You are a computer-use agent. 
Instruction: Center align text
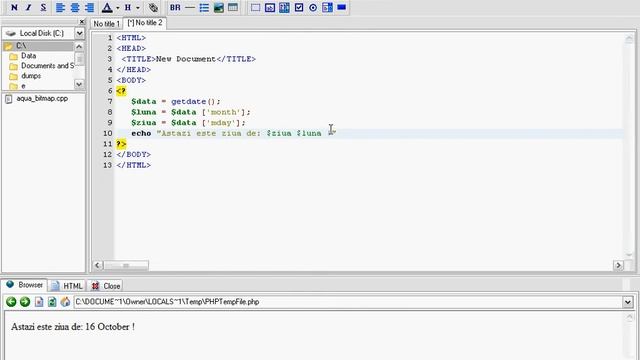point(75,7)
